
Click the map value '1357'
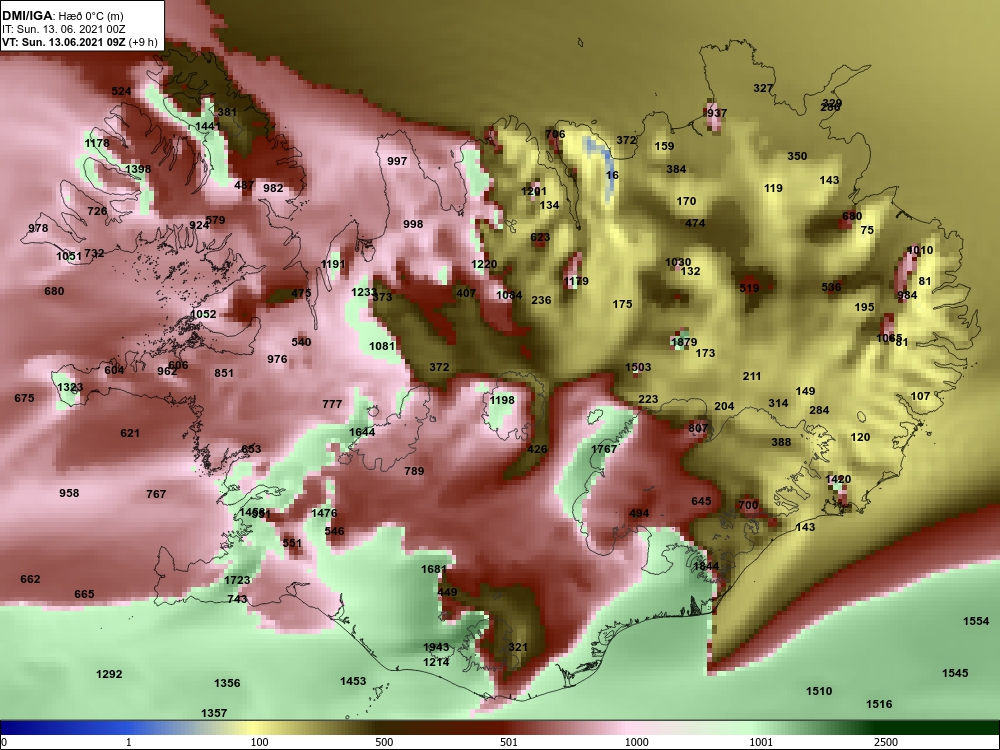[214, 712]
